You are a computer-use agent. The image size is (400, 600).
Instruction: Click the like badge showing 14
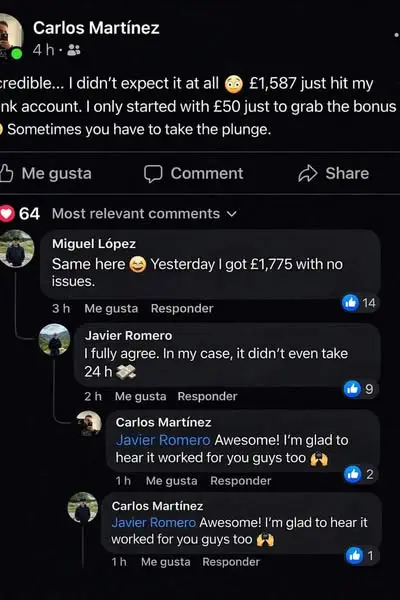tap(359, 303)
